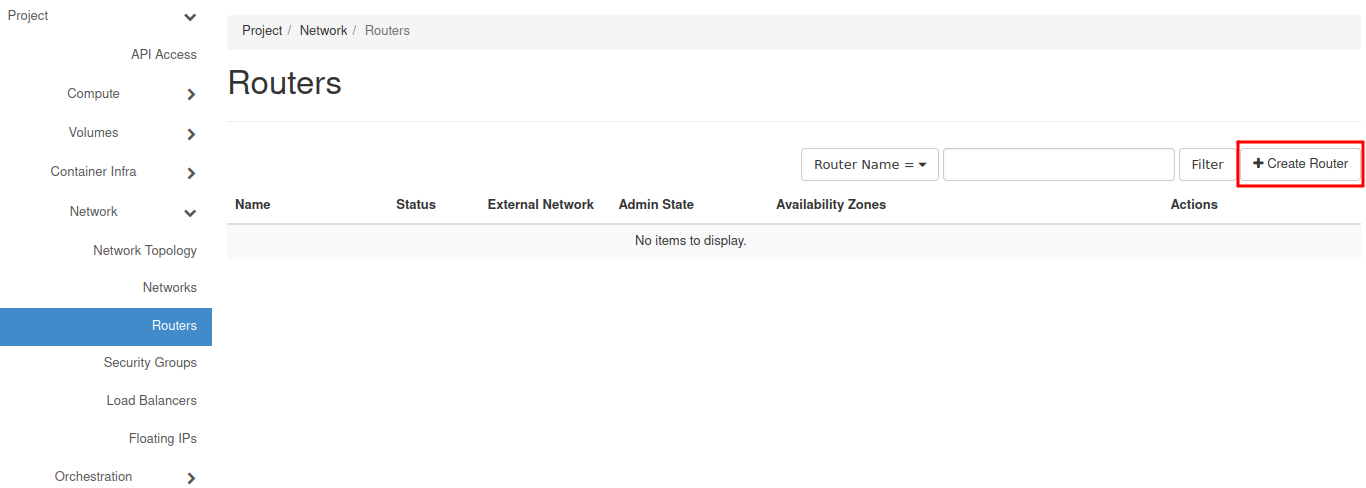Collapse the Network section chevron
Screen dimensions: 1366x488
[x=191, y=213]
